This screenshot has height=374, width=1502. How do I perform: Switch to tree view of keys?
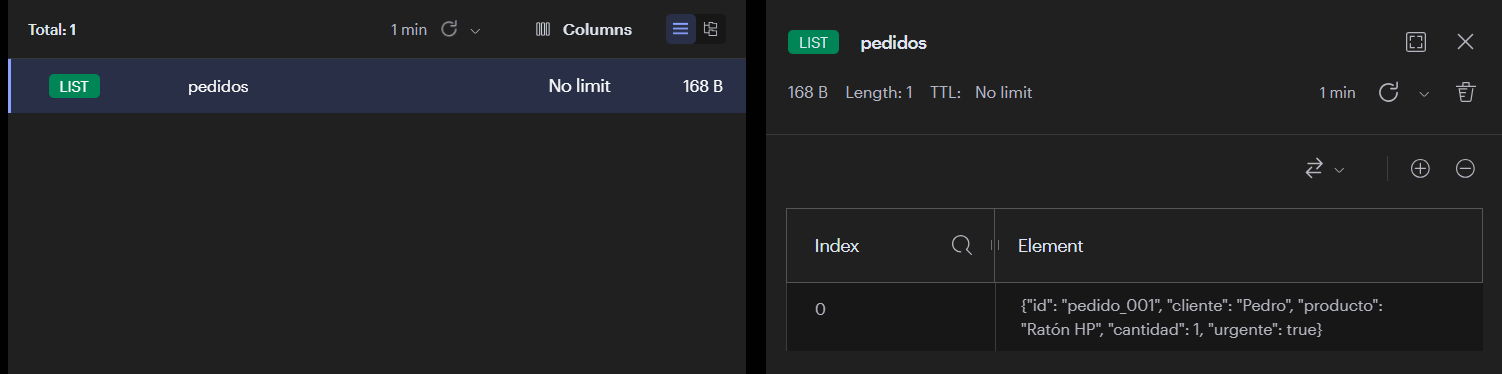coord(711,29)
